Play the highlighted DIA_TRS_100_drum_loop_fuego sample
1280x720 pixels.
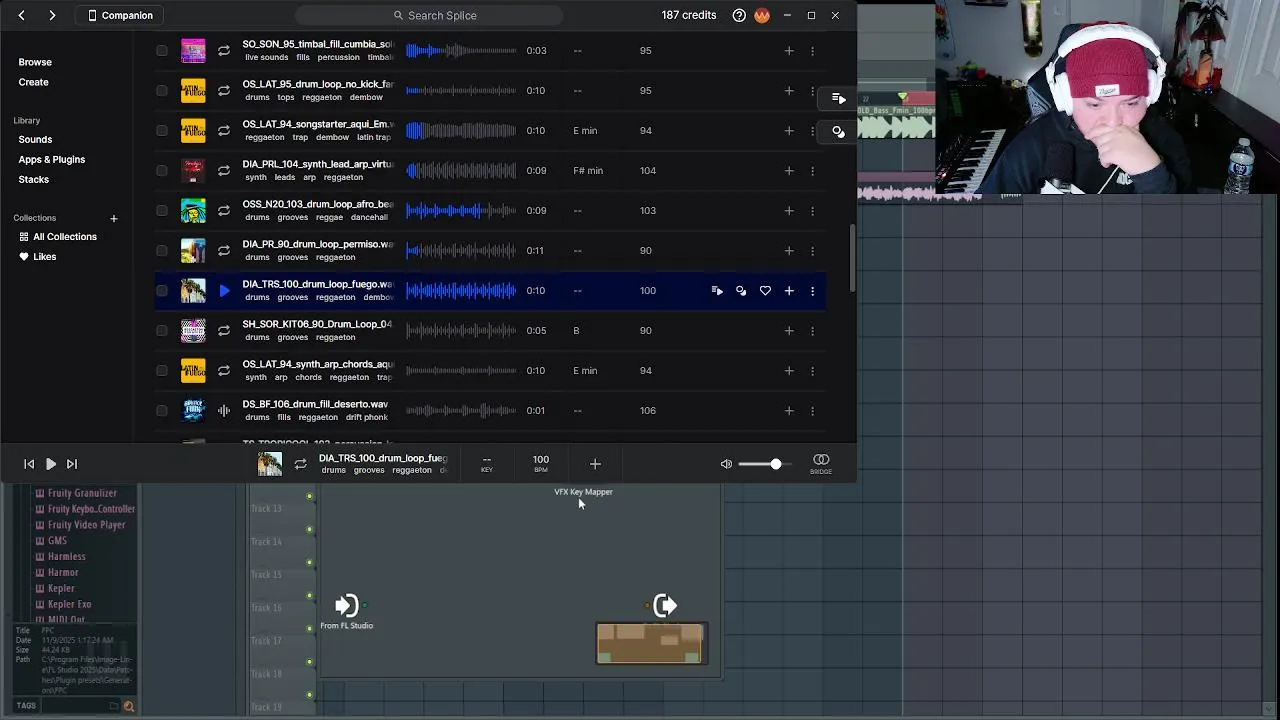pyautogui.click(x=224, y=290)
